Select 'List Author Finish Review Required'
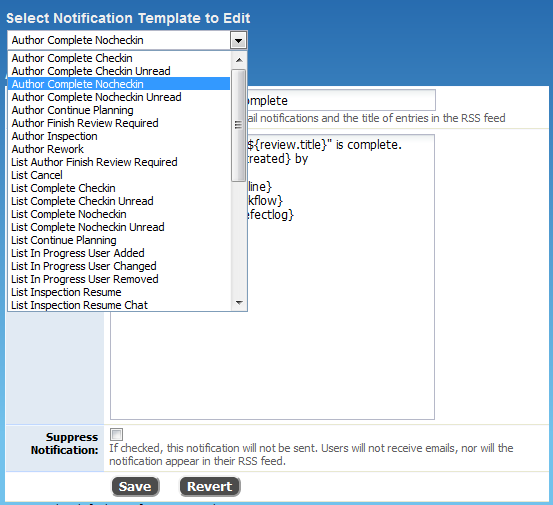Image resolution: width=553 pixels, height=505 pixels. [x=120, y=162]
